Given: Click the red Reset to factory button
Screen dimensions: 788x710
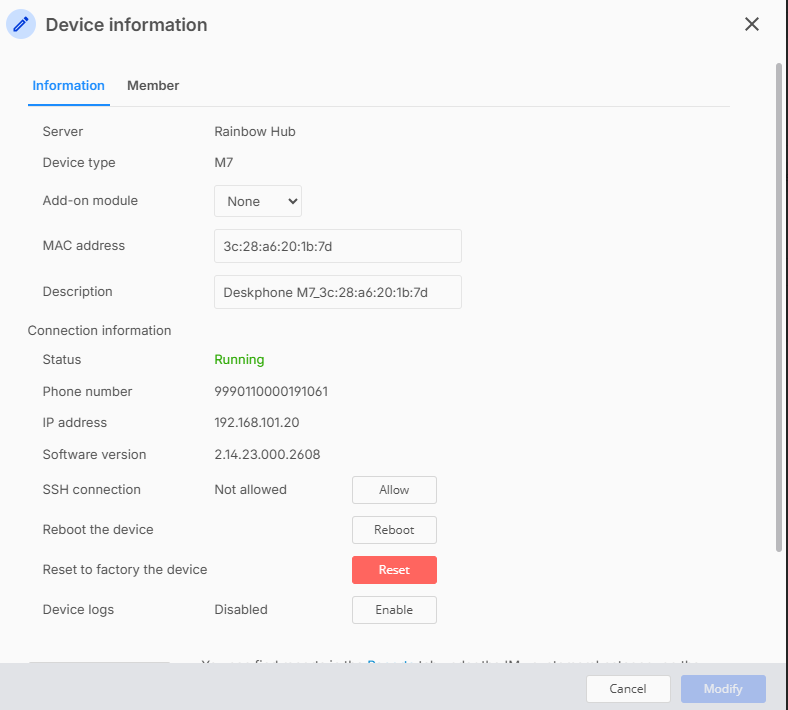Looking at the screenshot, I should pos(394,570).
